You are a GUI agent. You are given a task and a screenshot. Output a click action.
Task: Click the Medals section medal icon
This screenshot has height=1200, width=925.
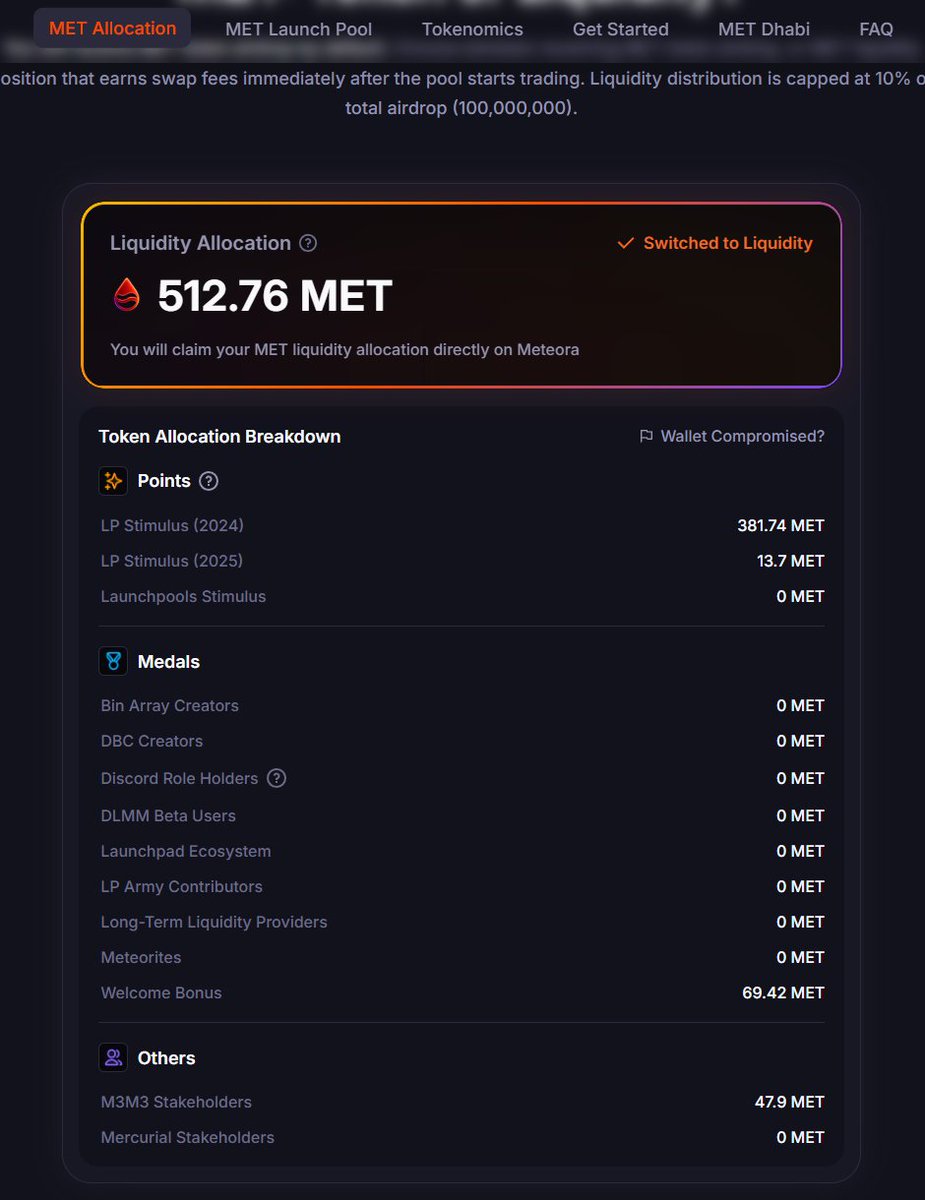(113, 662)
